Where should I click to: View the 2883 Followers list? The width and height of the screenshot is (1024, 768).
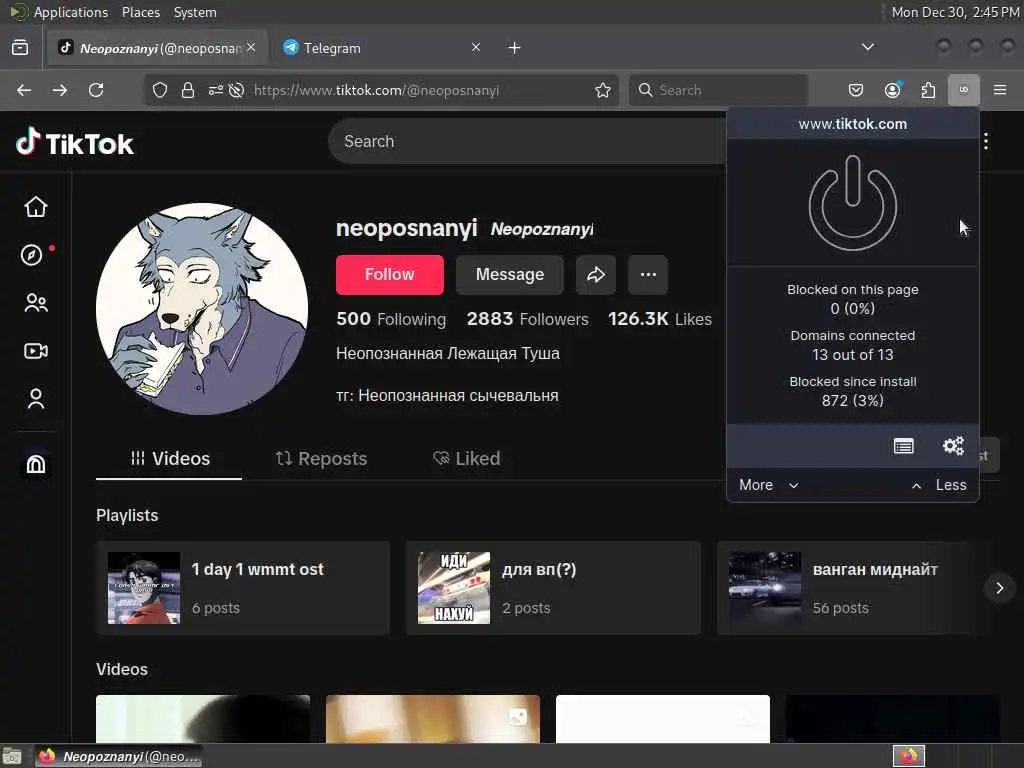[527, 319]
